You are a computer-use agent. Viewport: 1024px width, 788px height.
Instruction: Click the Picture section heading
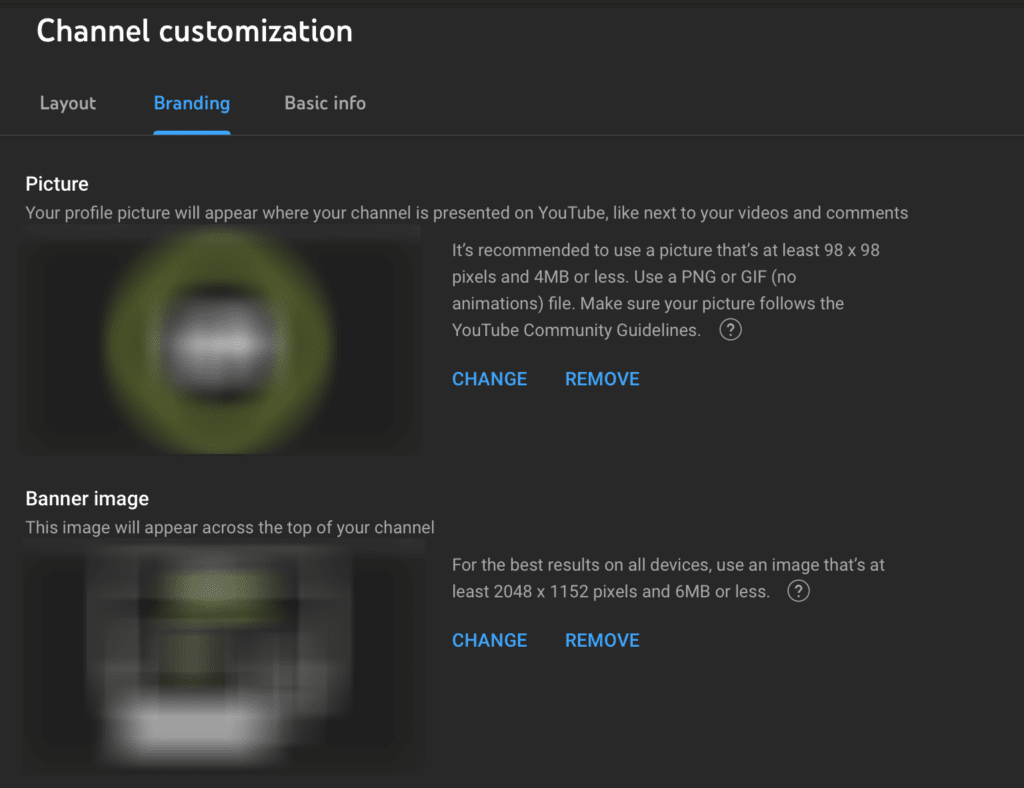point(57,184)
